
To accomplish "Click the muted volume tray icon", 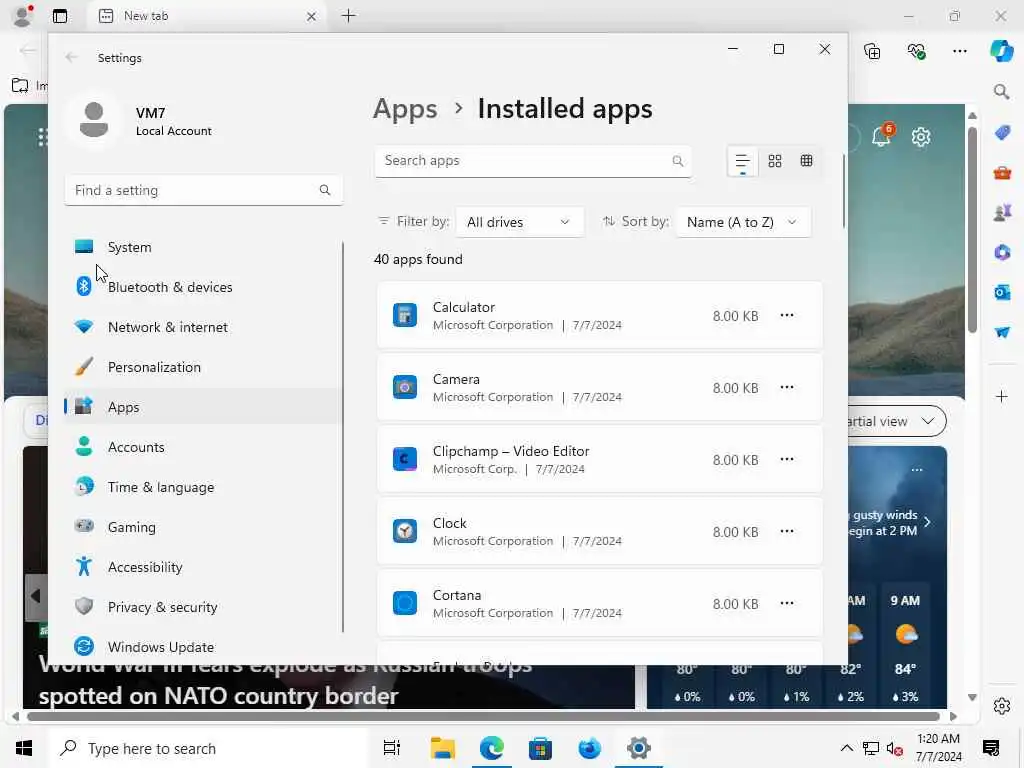I will 894,748.
